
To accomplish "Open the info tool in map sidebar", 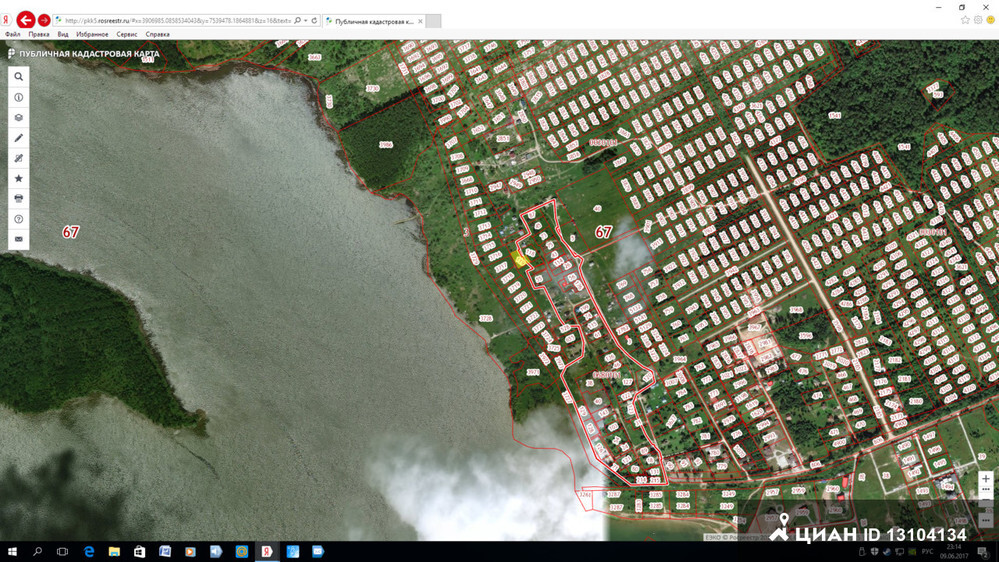I will click(18, 97).
